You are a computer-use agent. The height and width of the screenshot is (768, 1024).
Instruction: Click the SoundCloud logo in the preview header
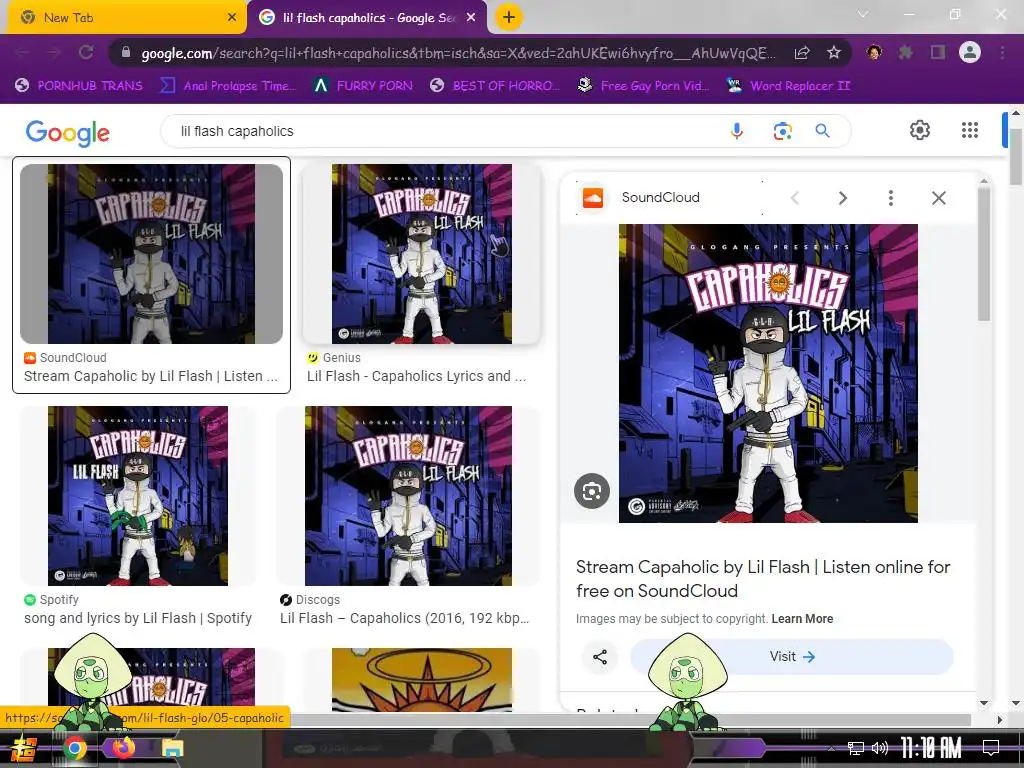pyautogui.click(x=593, y=198)
